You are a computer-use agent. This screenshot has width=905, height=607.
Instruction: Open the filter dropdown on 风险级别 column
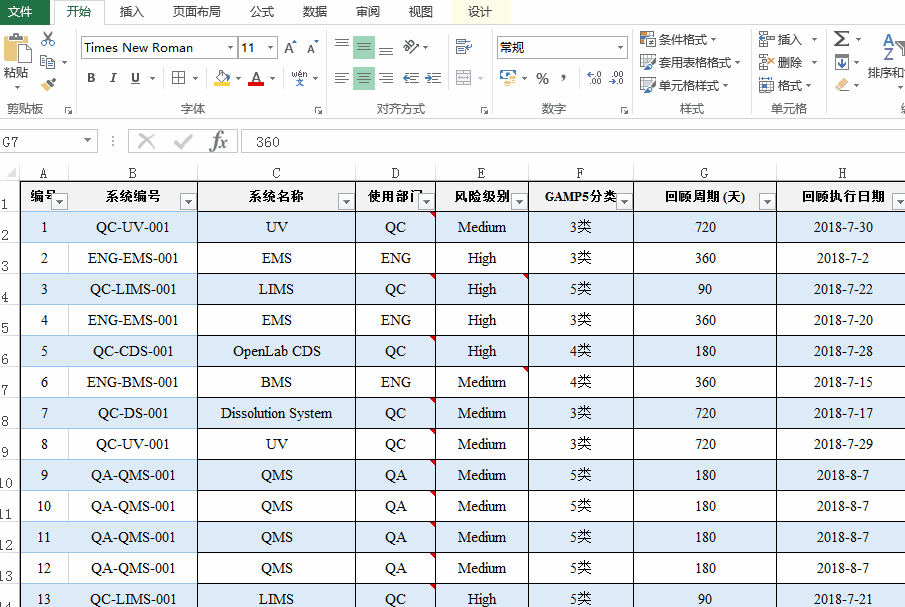(x=519, y=200)
